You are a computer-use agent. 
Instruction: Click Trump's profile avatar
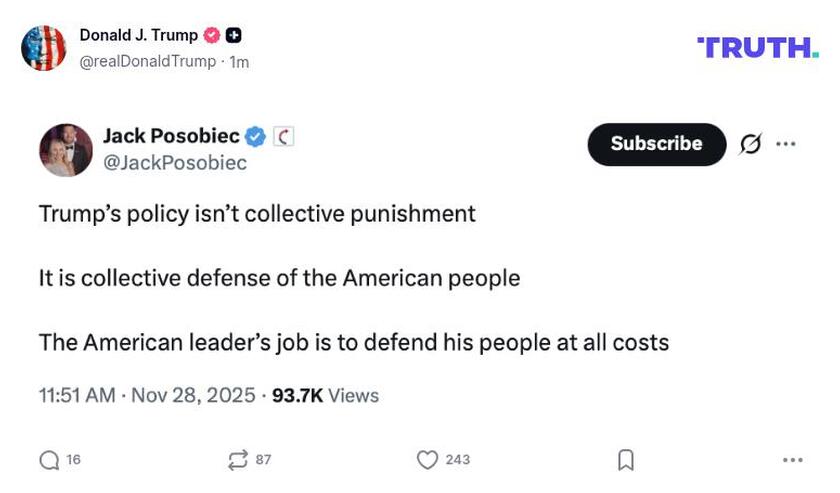pos(44,48)
